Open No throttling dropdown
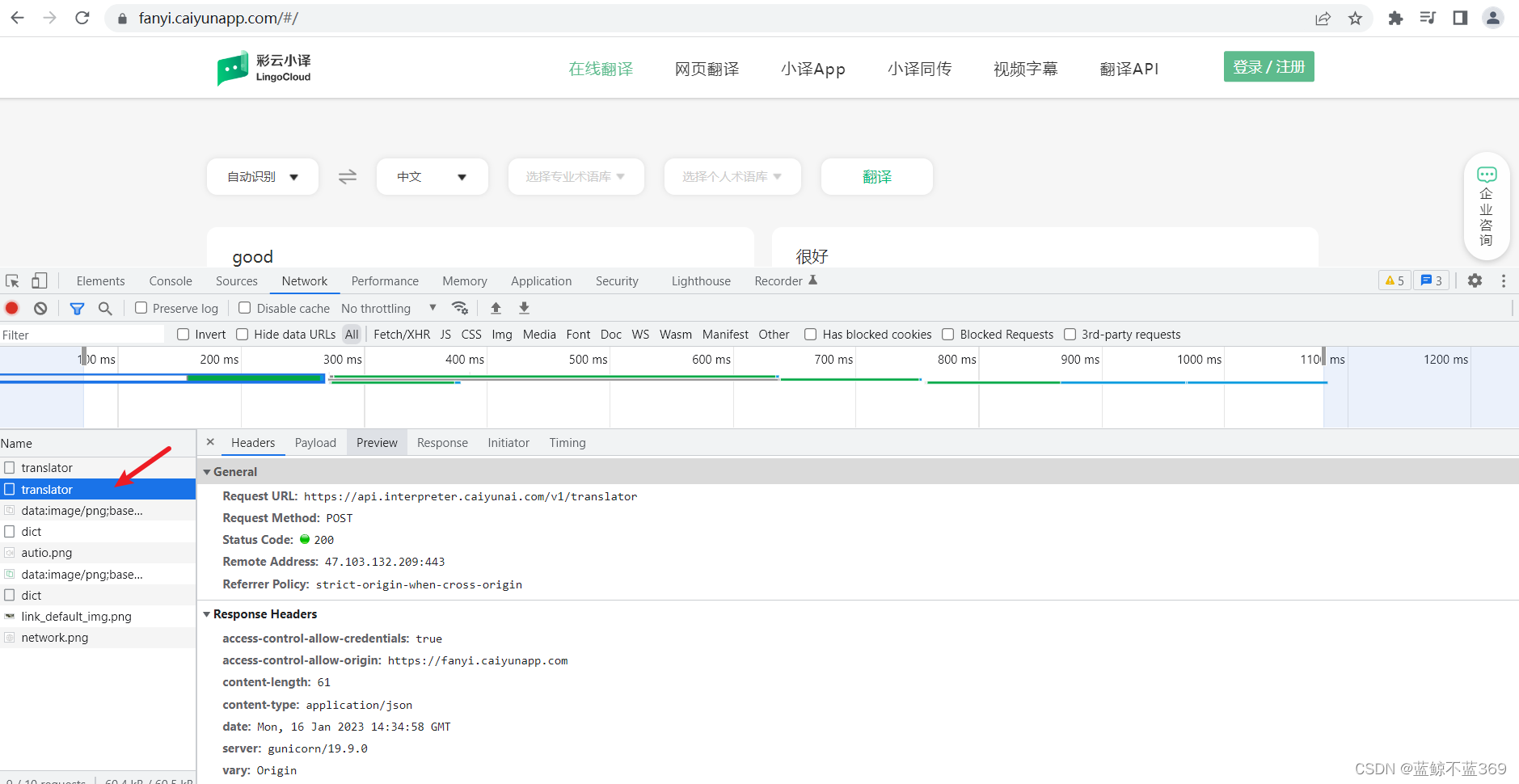The height and width of the screenshot is (784, 1519). coord(389,308)
